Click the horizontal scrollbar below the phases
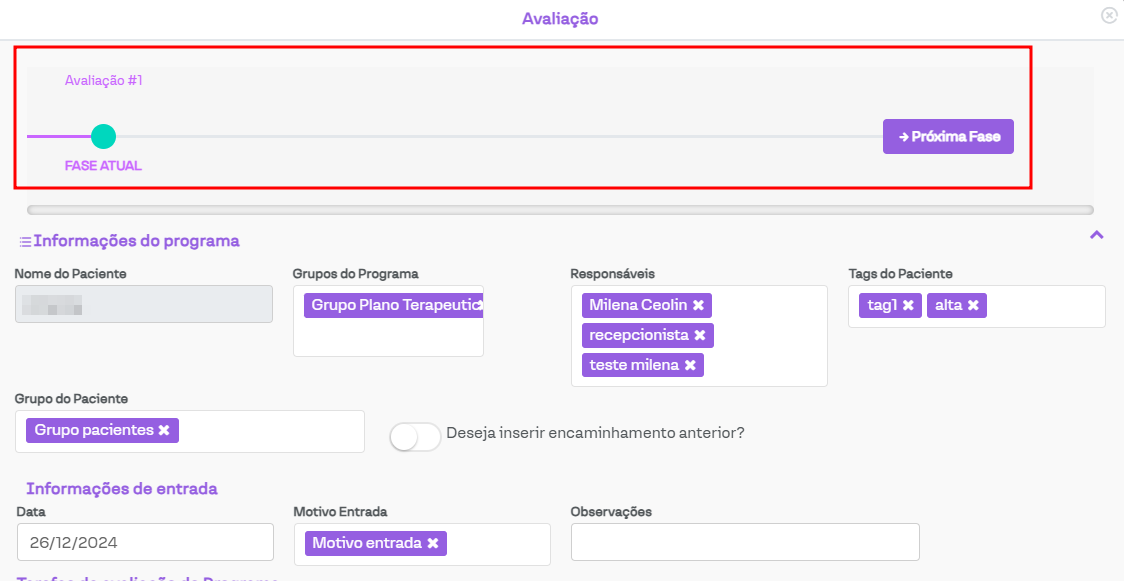 (x=560, y=210)
